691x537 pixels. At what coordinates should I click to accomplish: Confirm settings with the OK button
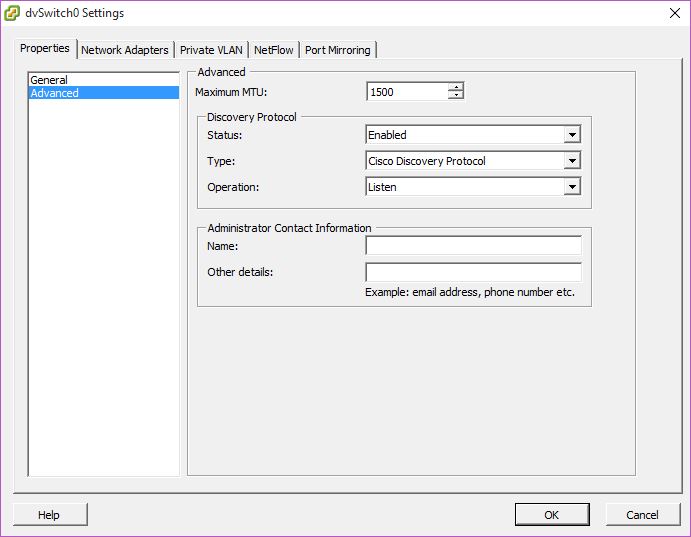(552, 515)
